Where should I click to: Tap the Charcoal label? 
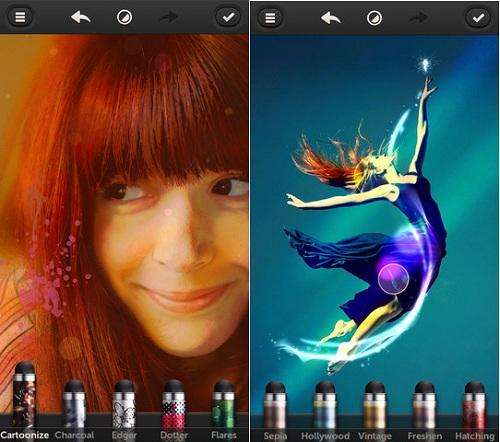point(74,435)
